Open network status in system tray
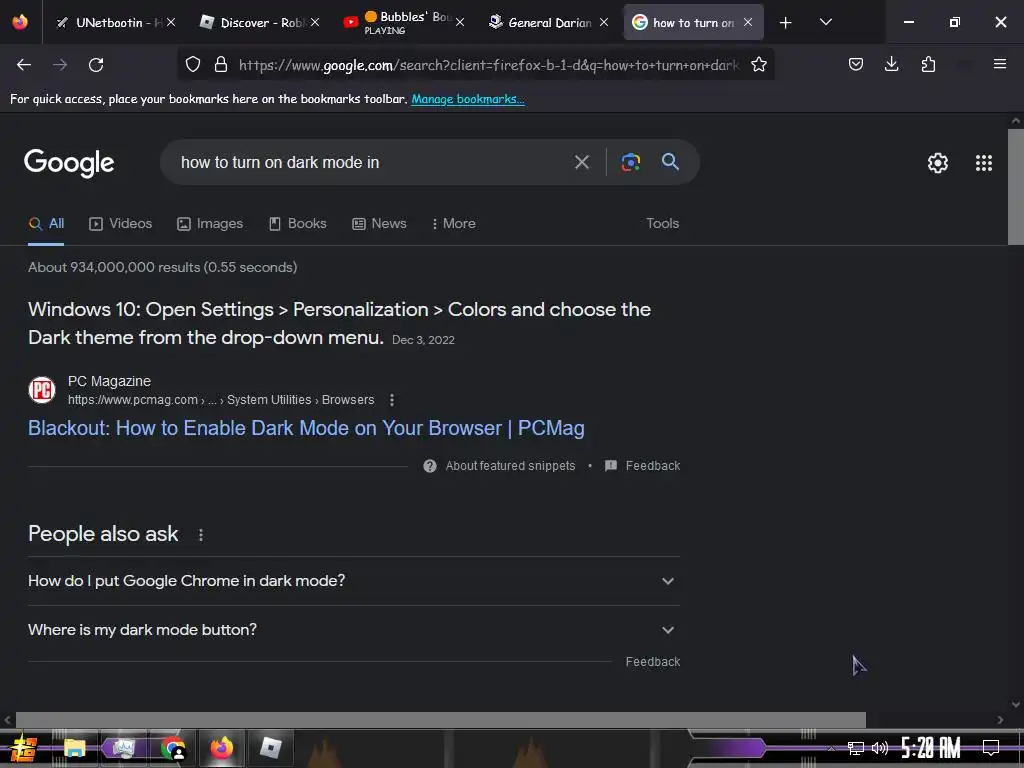 (856, 748)
